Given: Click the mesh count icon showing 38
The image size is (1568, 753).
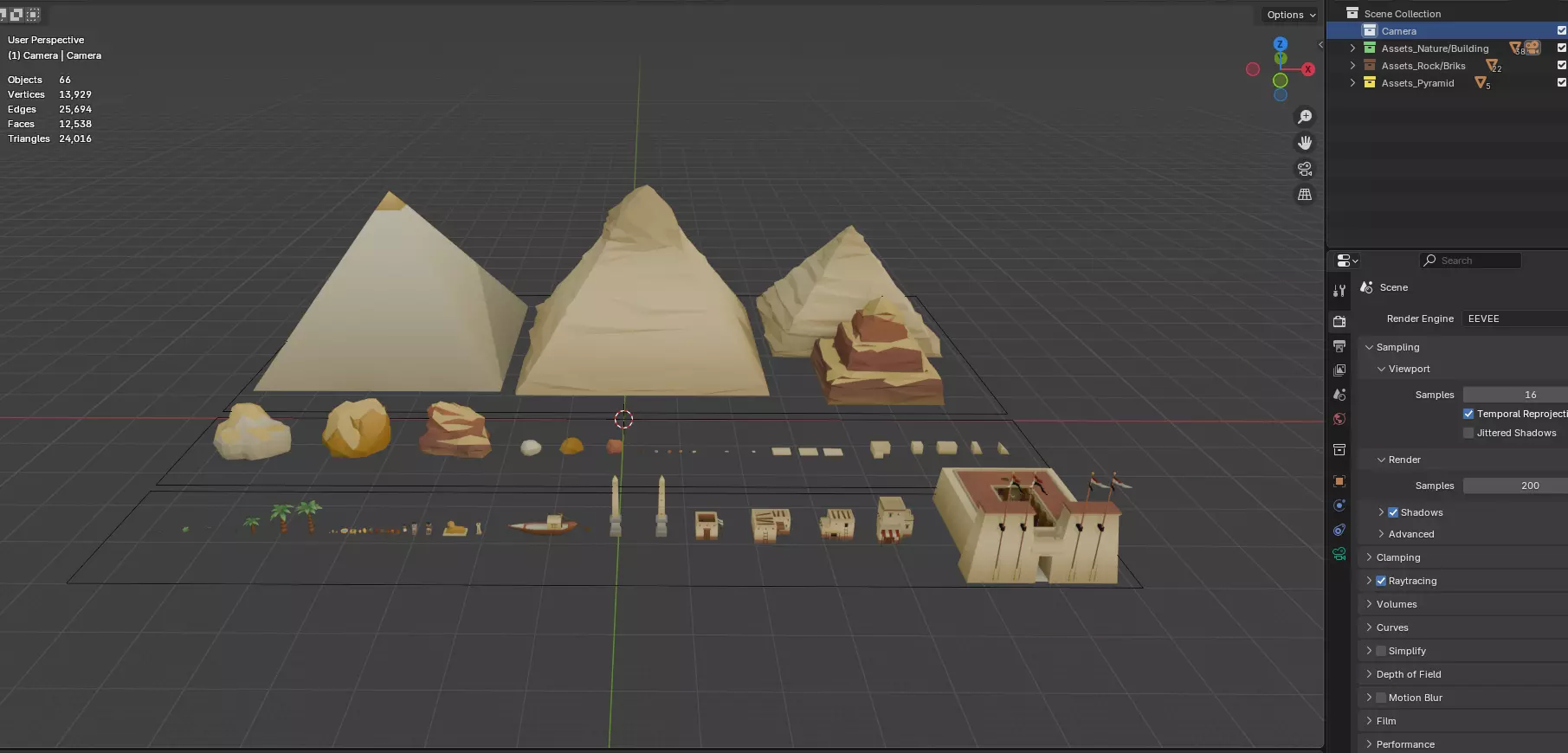Looking at the screenshot, I should tap(1516, 48).
